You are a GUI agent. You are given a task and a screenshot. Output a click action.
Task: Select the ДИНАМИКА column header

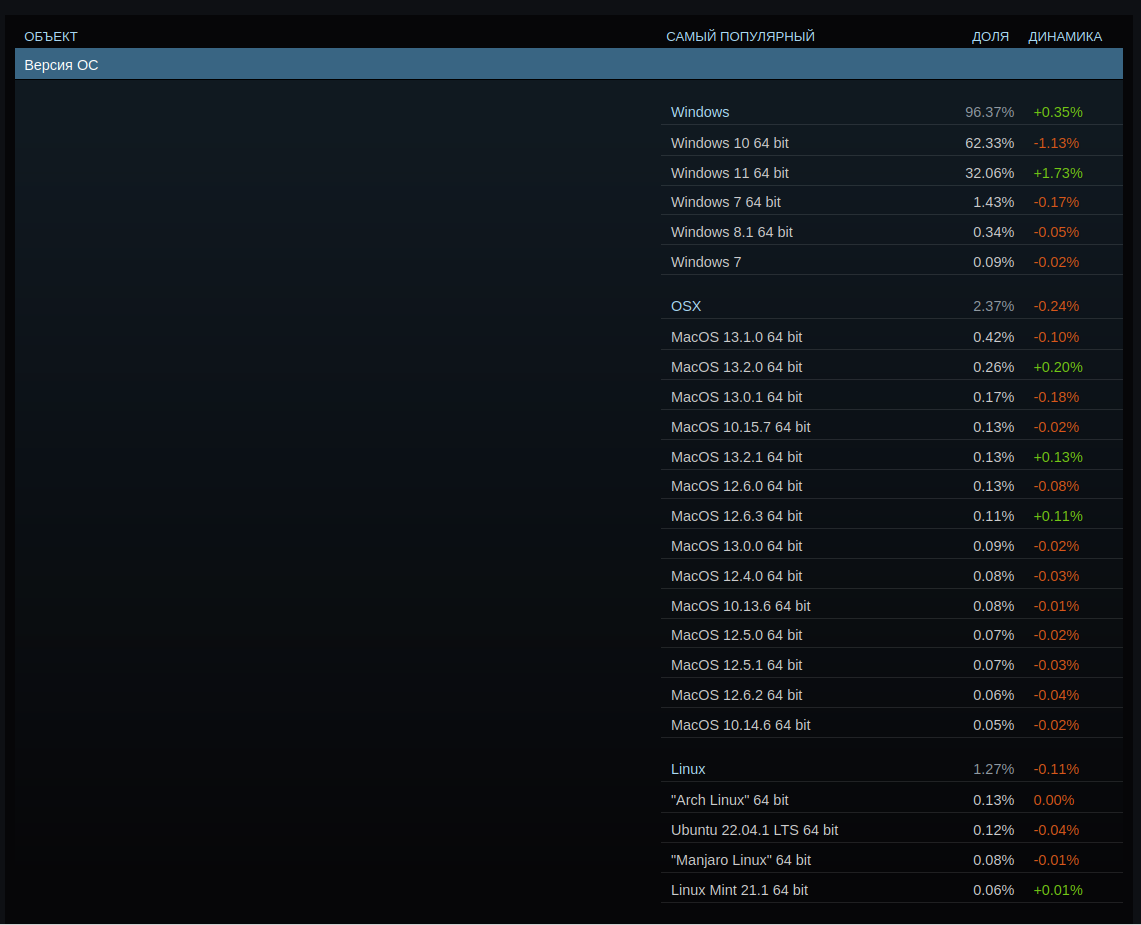point(1065,36)
